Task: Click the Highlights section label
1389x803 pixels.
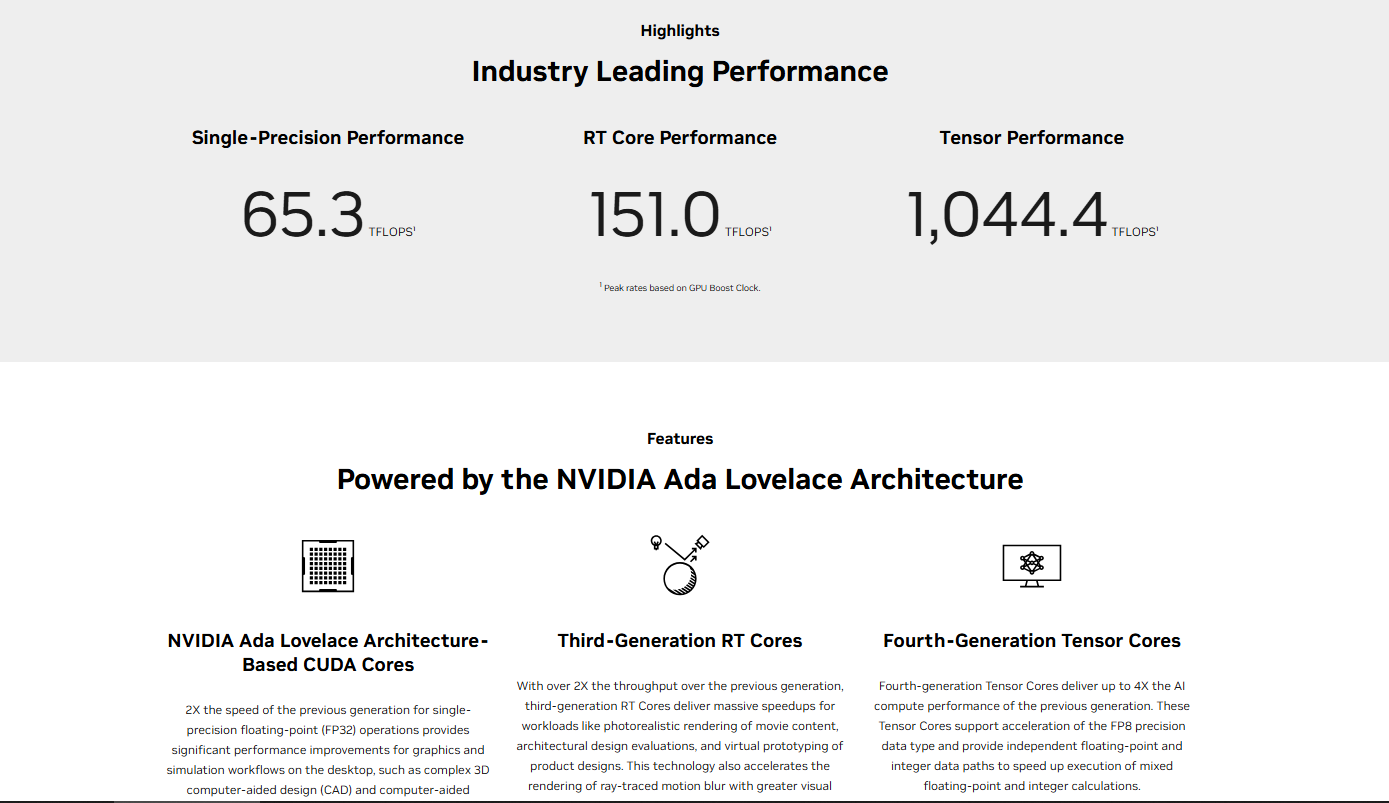Action: click(680, 31)
